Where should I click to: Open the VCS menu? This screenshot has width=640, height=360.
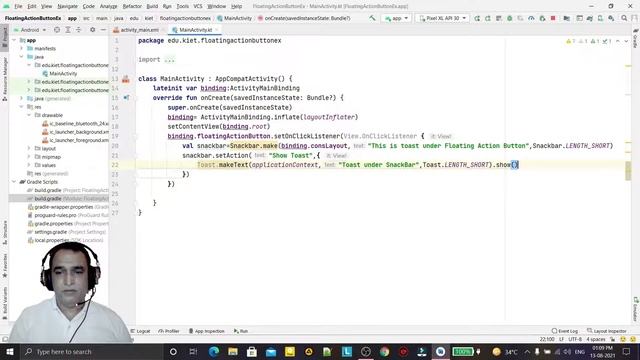(198, 7)
